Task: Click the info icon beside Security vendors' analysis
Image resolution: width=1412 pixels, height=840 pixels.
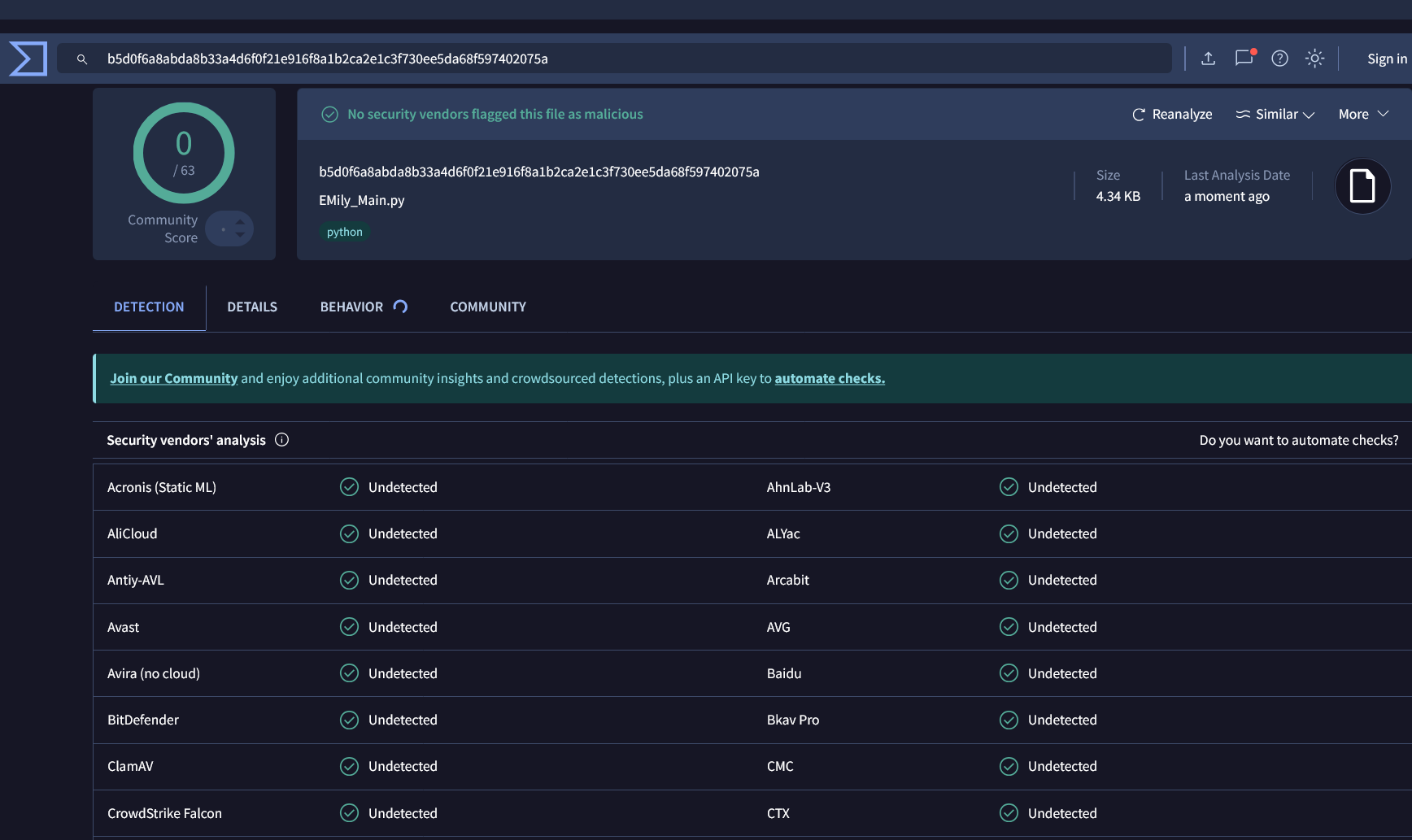Action: point(281,440)
